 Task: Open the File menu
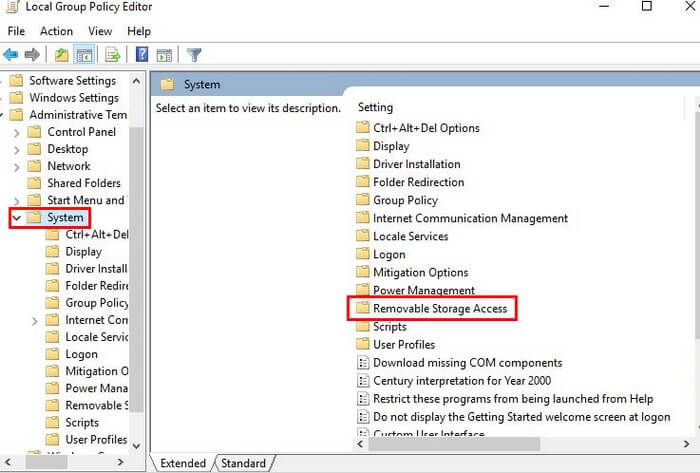(16, 31)
